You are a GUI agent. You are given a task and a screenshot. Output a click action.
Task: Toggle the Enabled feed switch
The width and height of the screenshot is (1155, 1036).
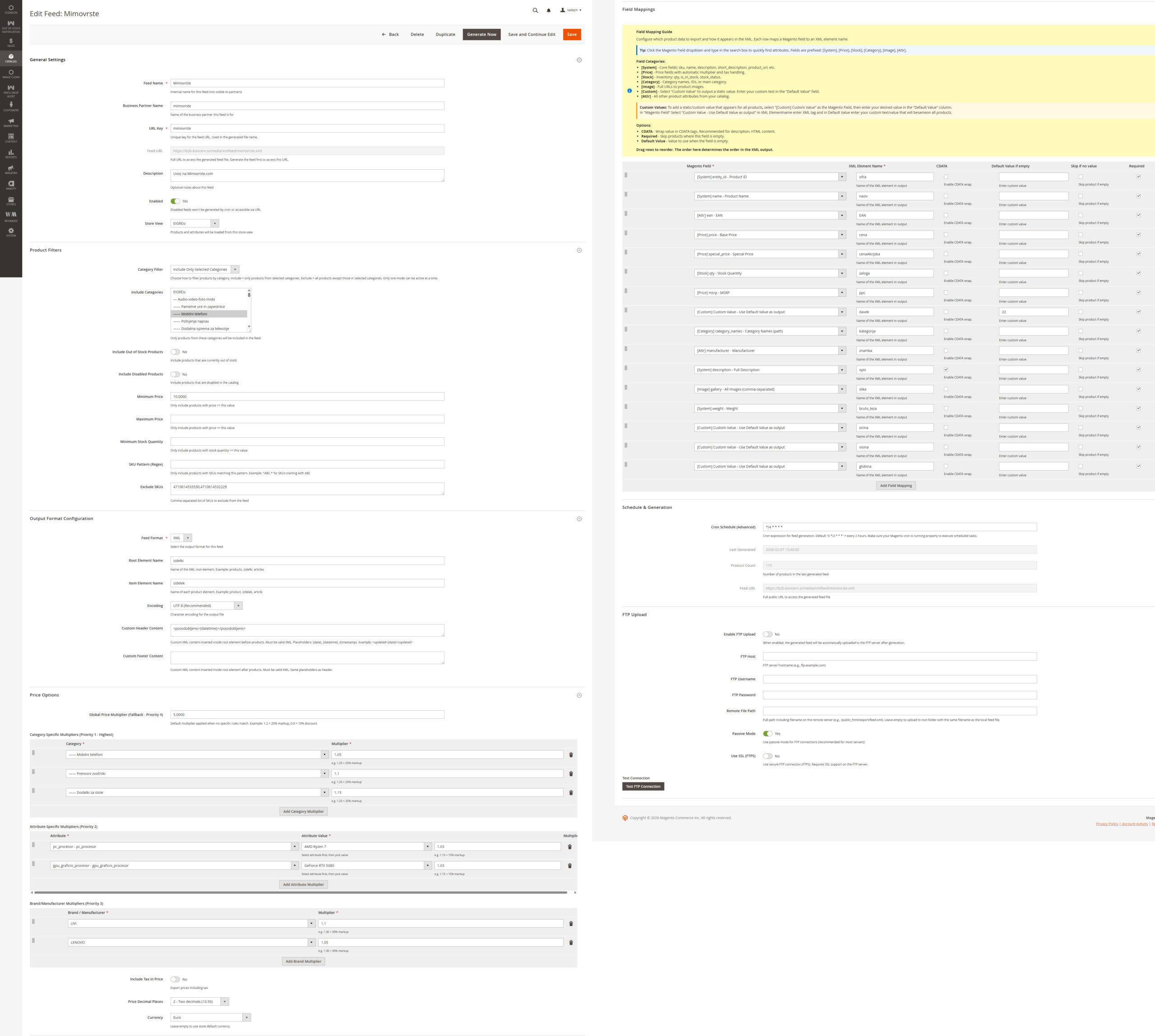(176, 201)
